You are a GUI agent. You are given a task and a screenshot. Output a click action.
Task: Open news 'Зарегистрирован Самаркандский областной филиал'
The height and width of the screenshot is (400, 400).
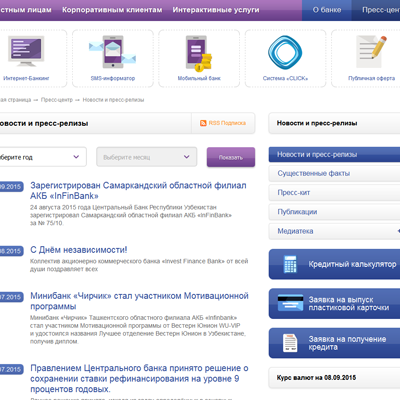(x=138, y=190)
